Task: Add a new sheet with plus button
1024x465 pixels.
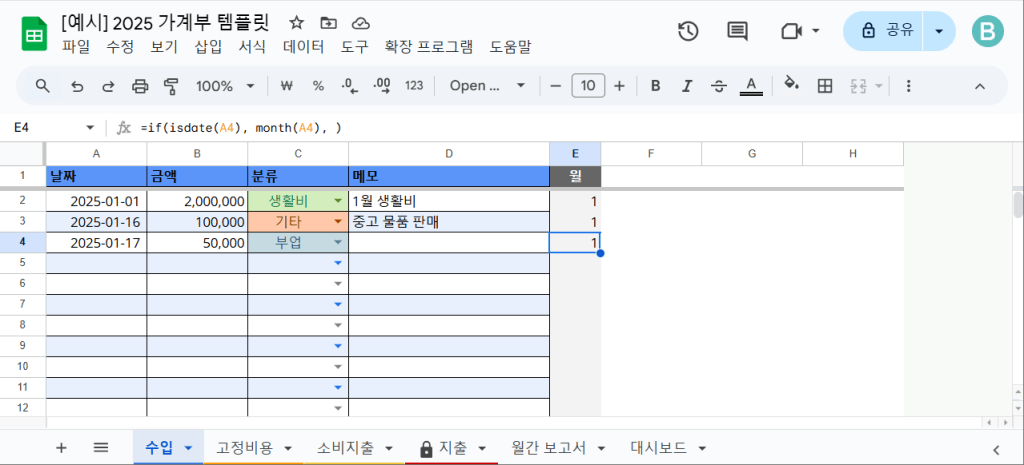Action: (61, 448)
